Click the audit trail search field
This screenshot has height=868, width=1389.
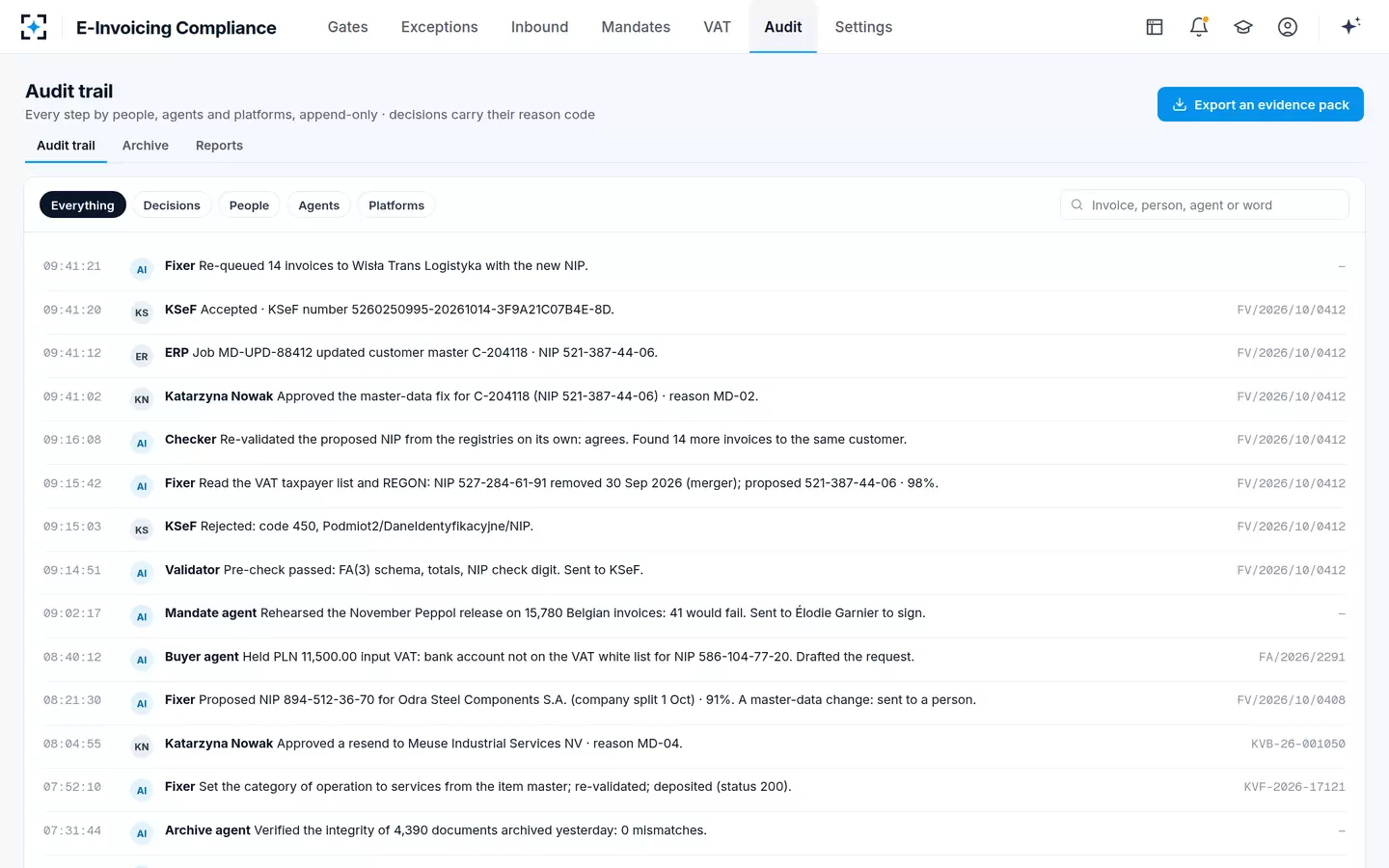pyautogui.click(x=1205, y=204)
